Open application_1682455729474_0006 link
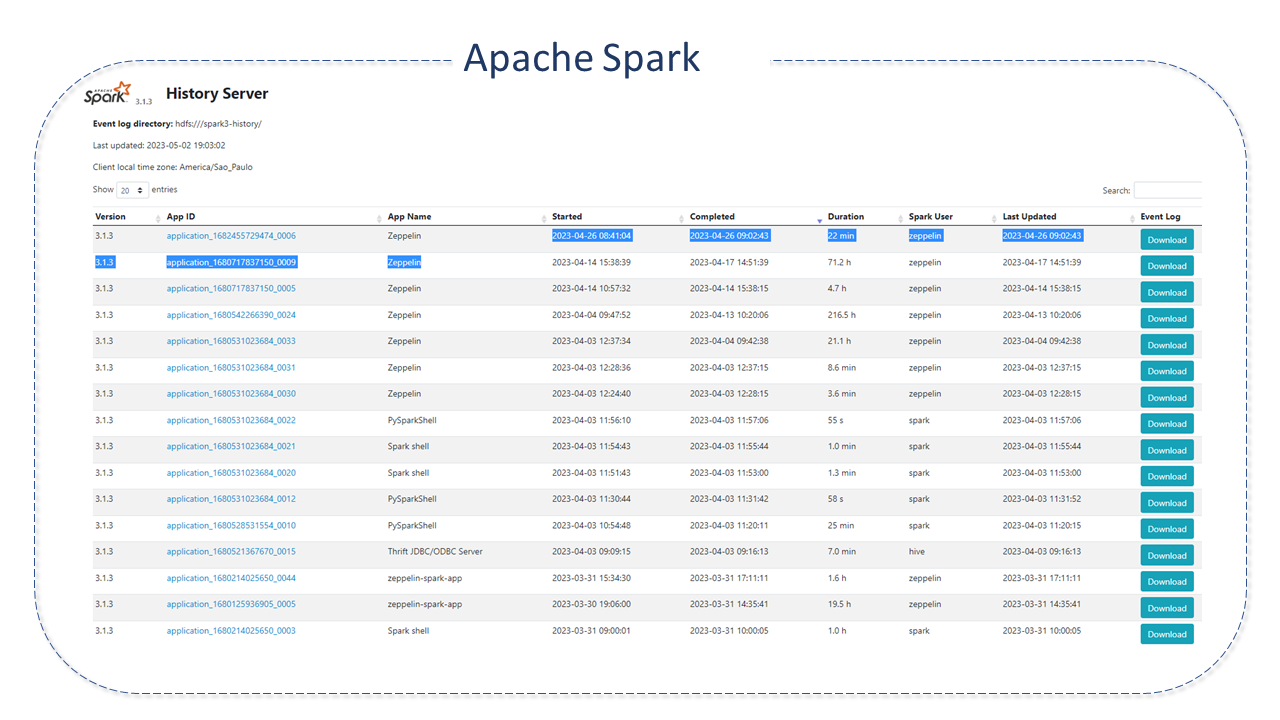Viewport: 1280px width, 720px height. click(231, 236)
